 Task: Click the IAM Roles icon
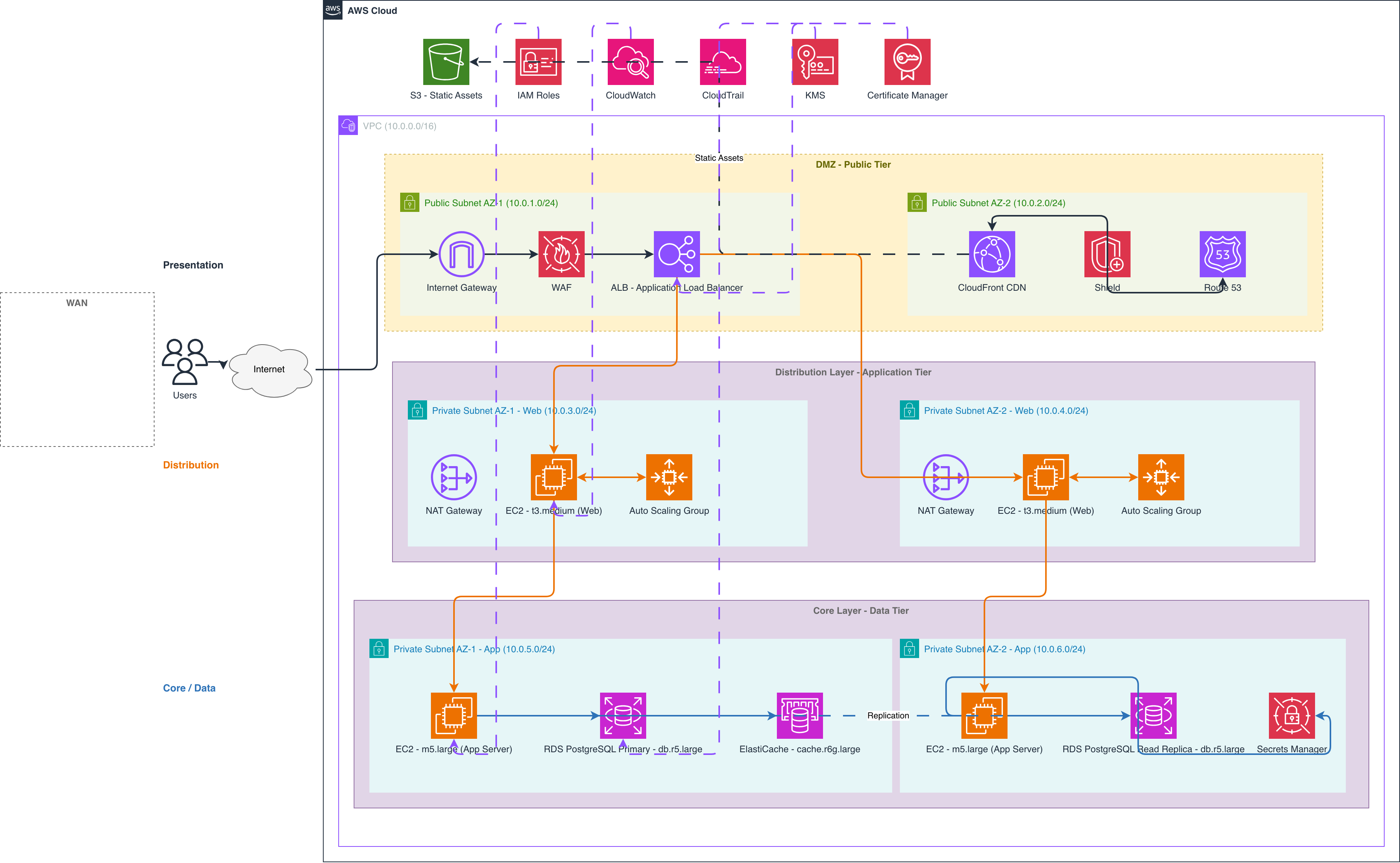(539, 62)
